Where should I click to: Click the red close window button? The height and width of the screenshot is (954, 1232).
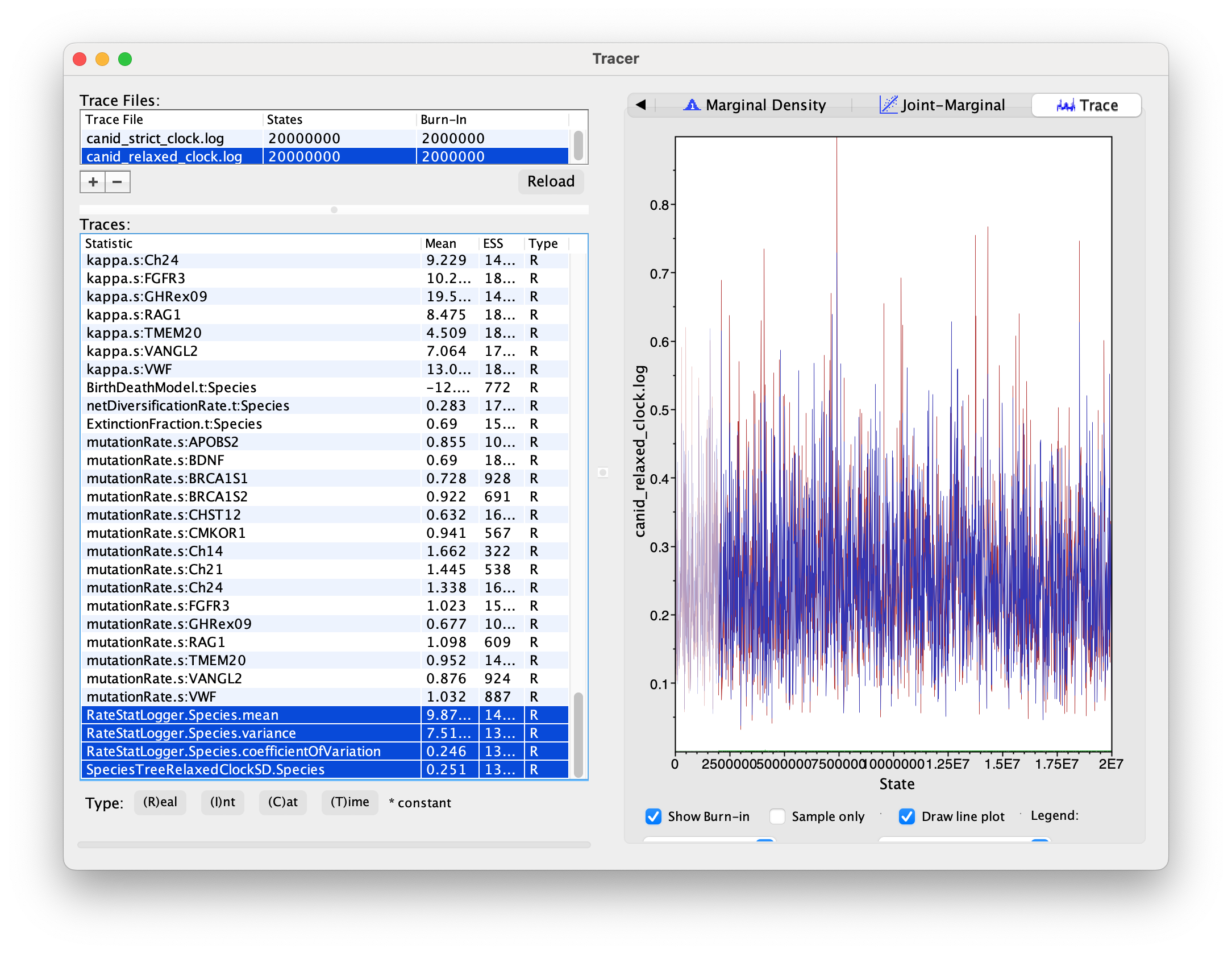[x=80, y=59]
